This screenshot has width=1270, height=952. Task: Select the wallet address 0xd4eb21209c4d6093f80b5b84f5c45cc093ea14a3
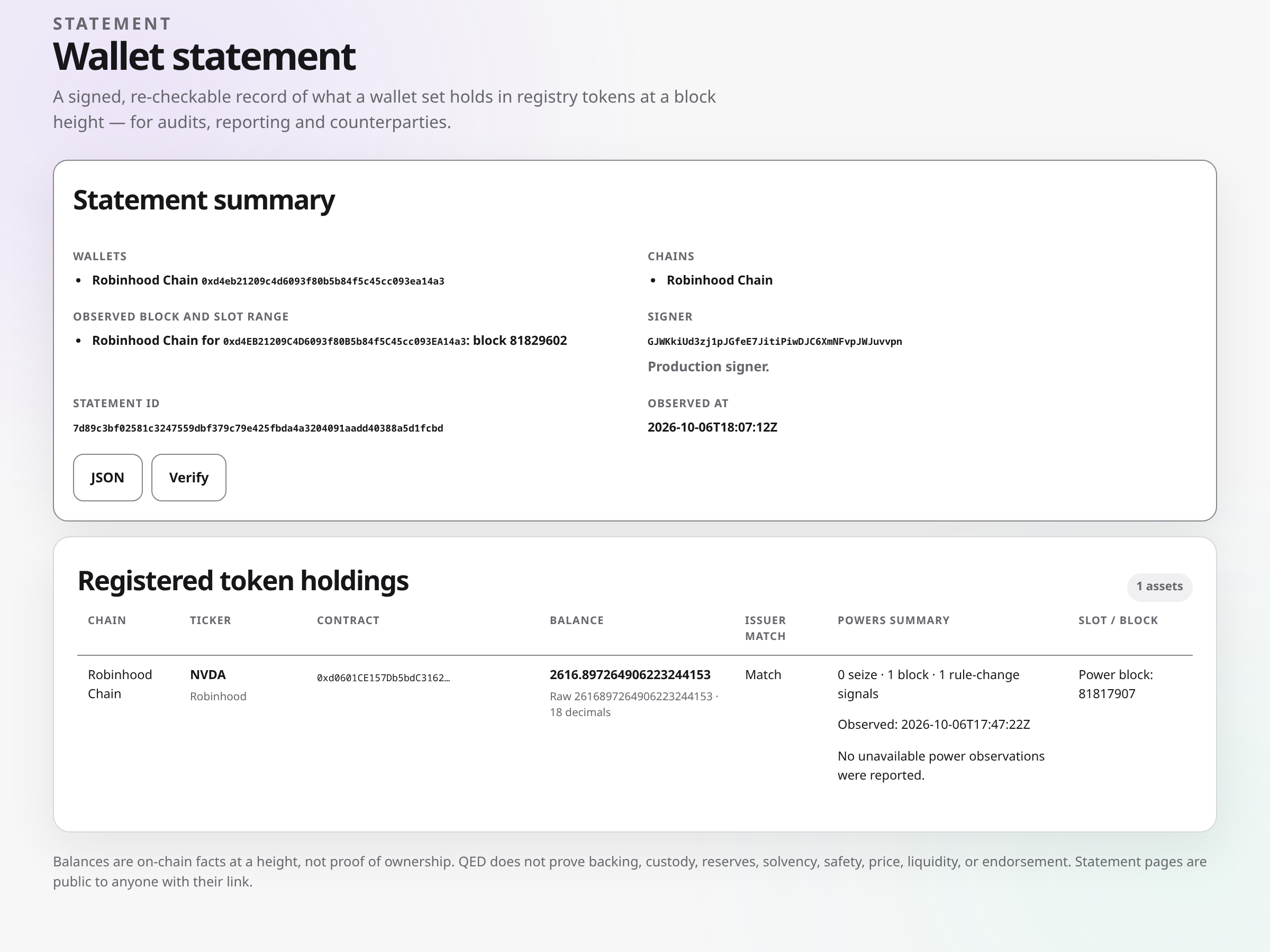pyautogui.click(x=323, y=281)
